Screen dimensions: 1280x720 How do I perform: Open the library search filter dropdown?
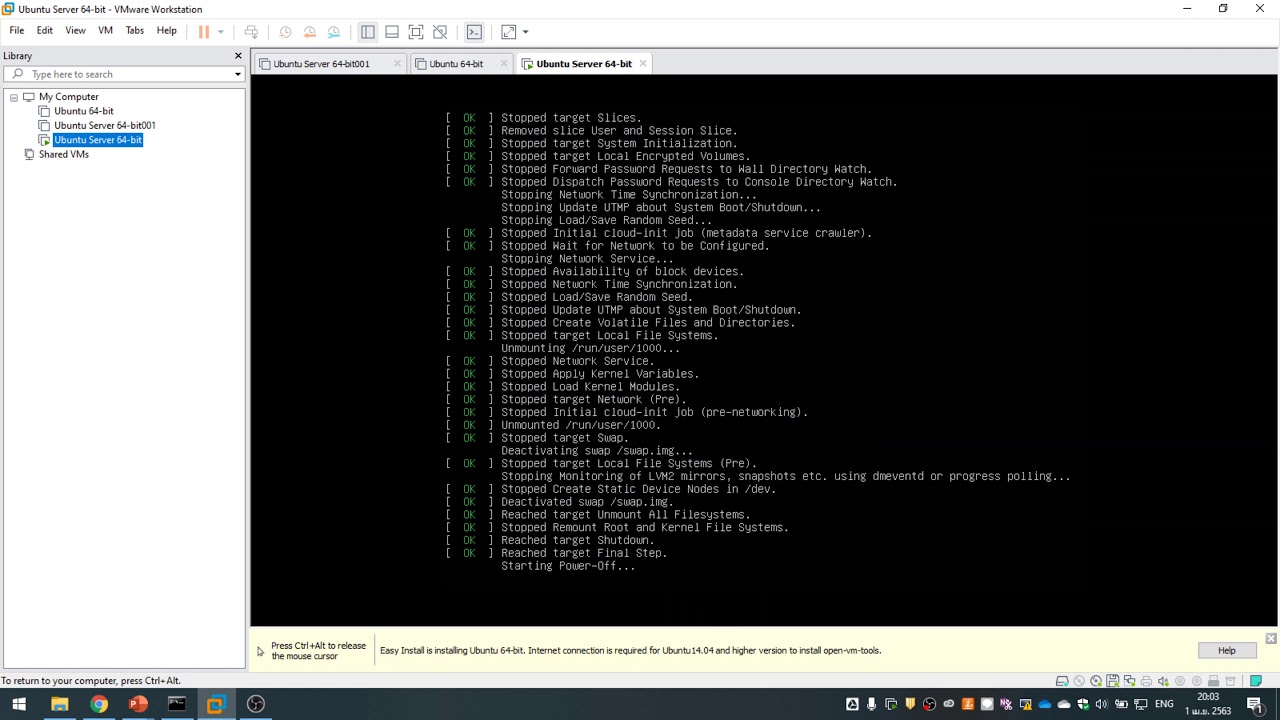point(237,74)
